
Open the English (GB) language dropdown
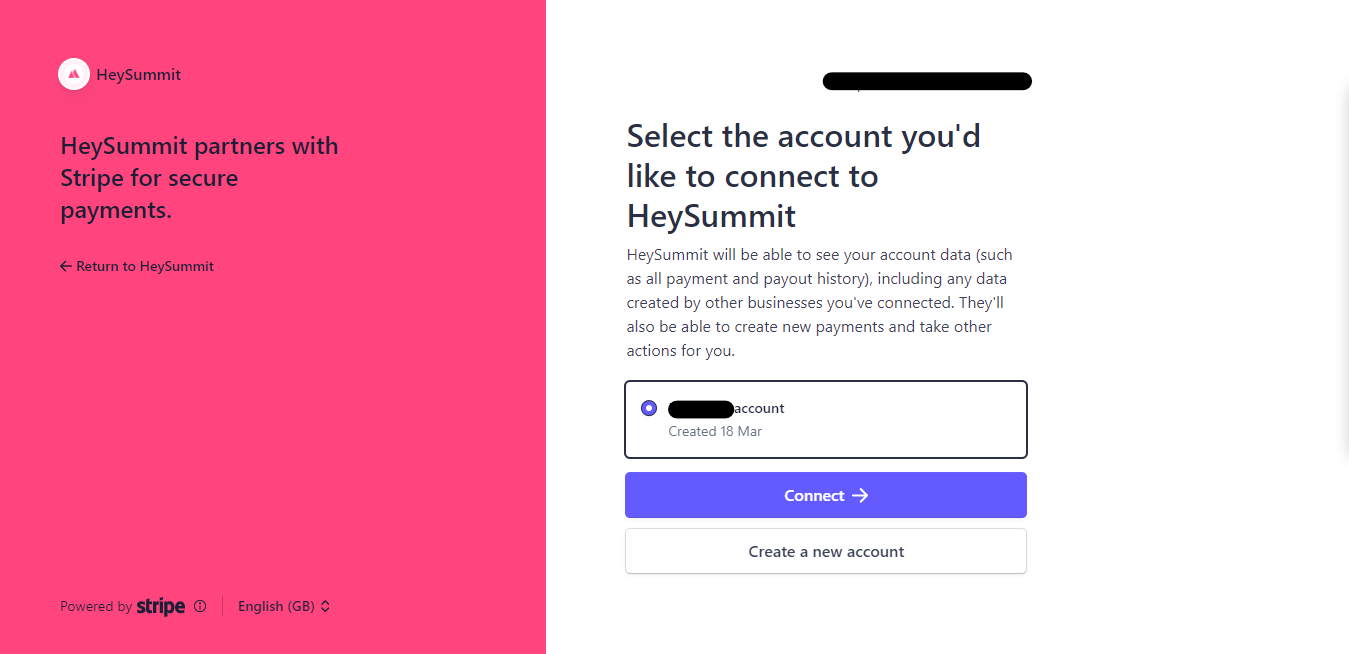pos(284,606)
